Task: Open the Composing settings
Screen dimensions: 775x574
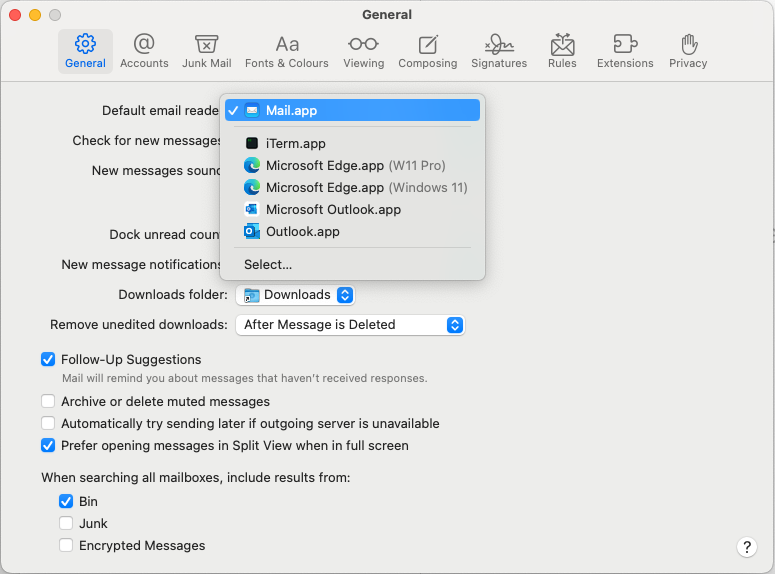Action: tap(428, 51)
